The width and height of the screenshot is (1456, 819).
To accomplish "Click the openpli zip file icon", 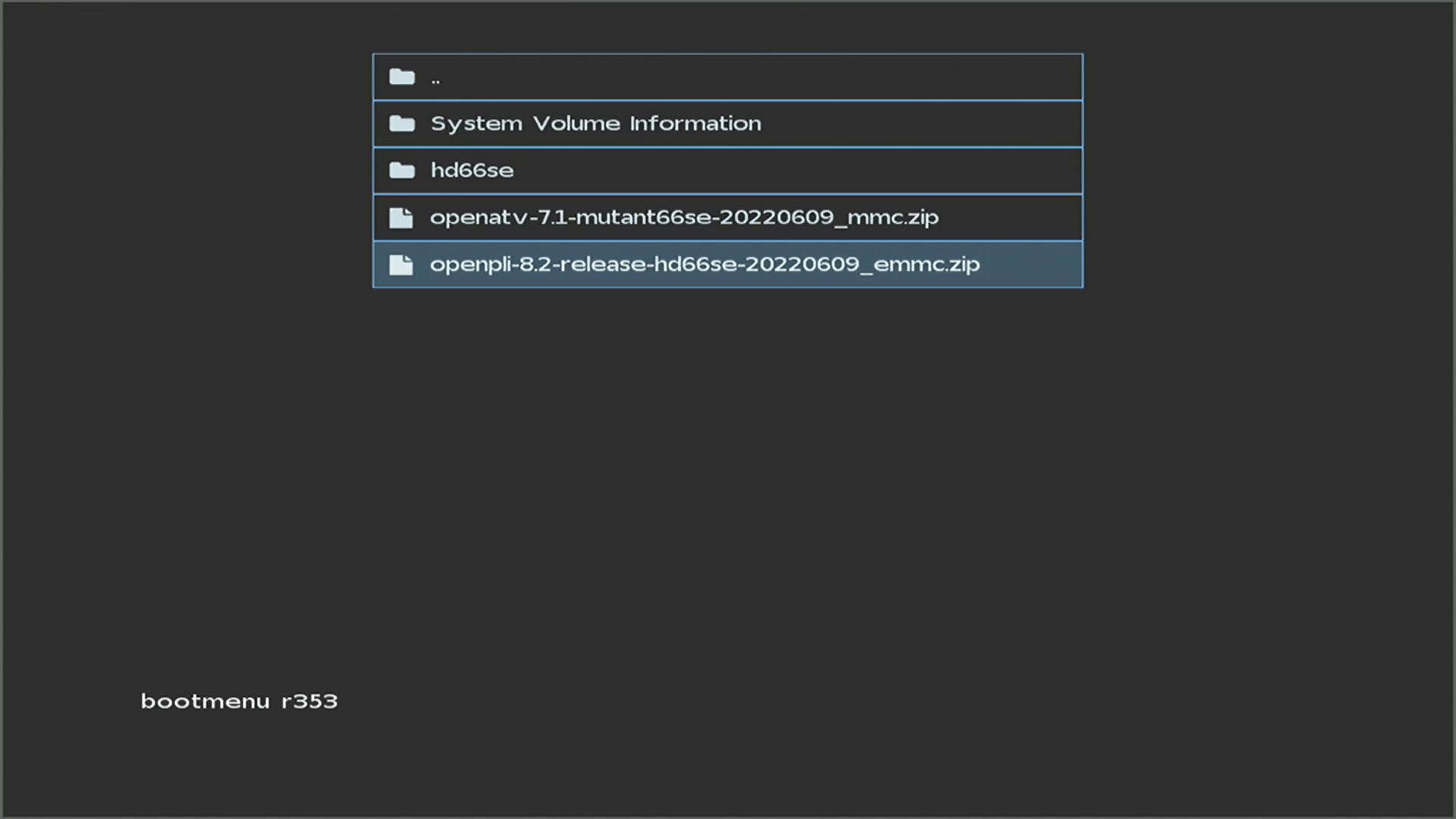I will pyautogui.click(x=401, y=265).
